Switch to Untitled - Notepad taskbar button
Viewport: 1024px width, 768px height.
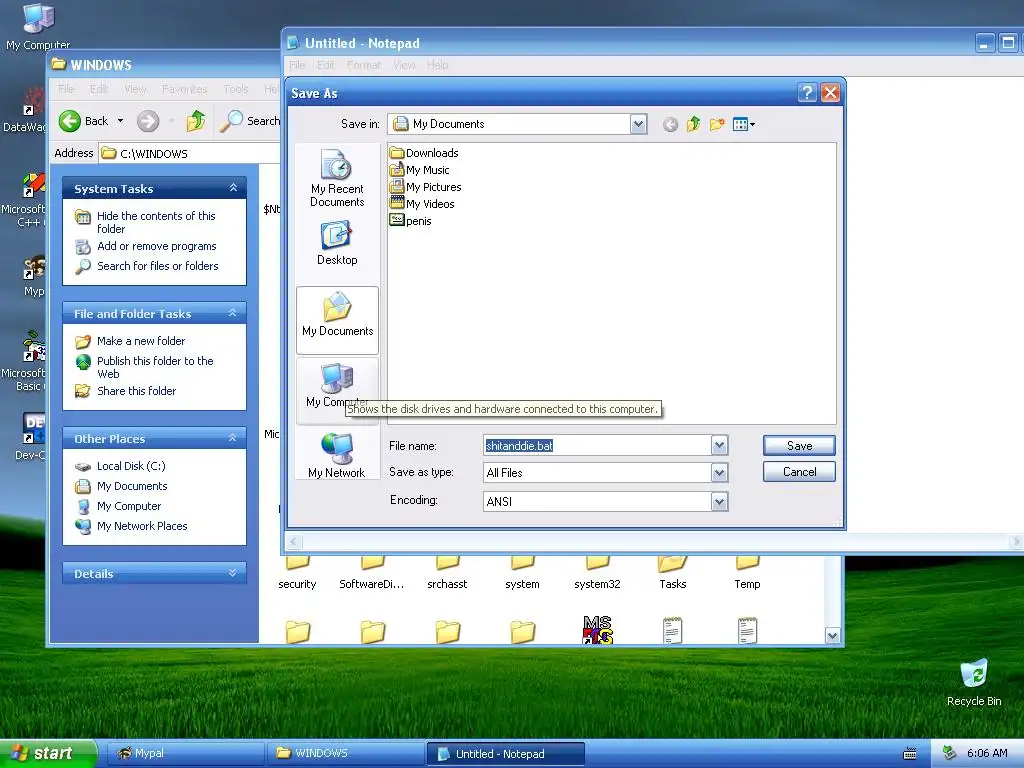505,753
